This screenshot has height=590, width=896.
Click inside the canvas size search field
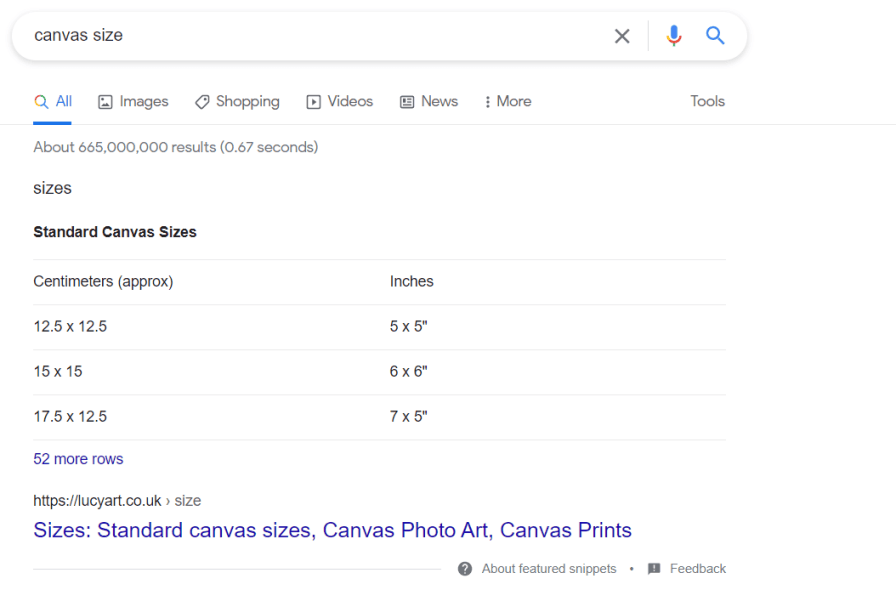point(314,35)
